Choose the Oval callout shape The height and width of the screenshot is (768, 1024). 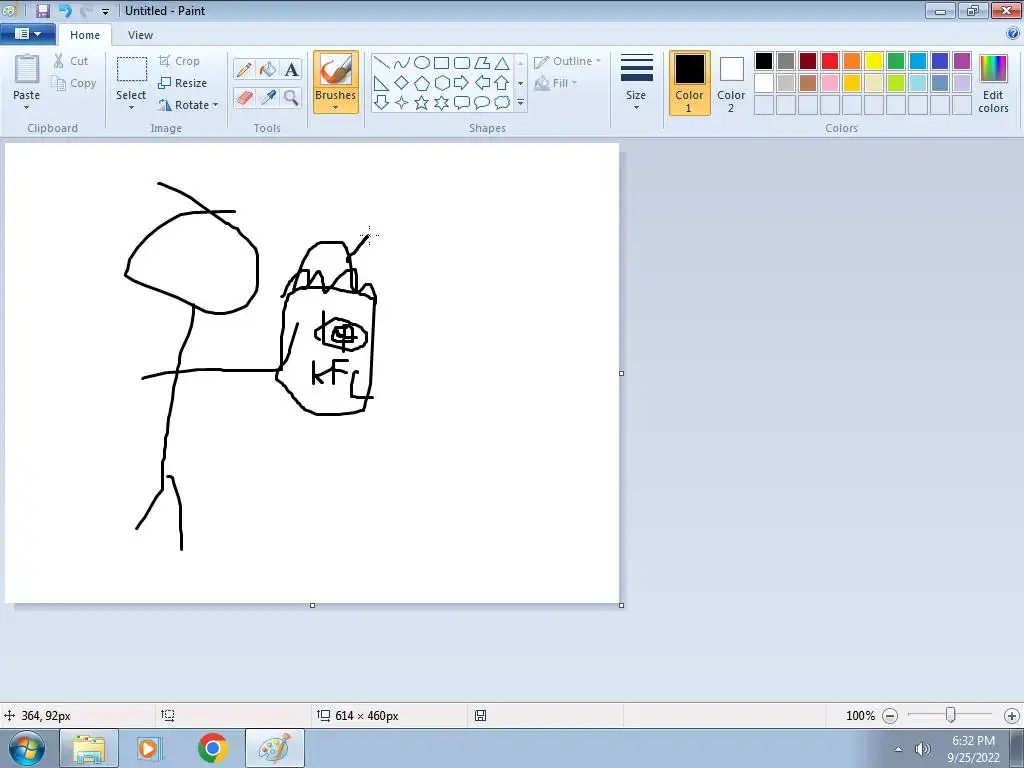coord(482,103)
